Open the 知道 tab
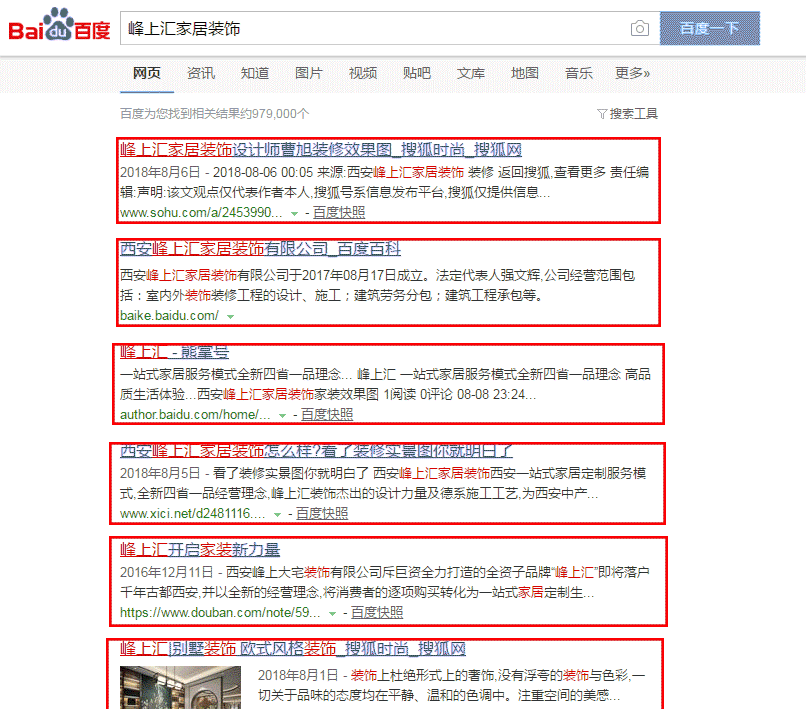Screen dimensions: 806x709 click(x=255, y=74)
